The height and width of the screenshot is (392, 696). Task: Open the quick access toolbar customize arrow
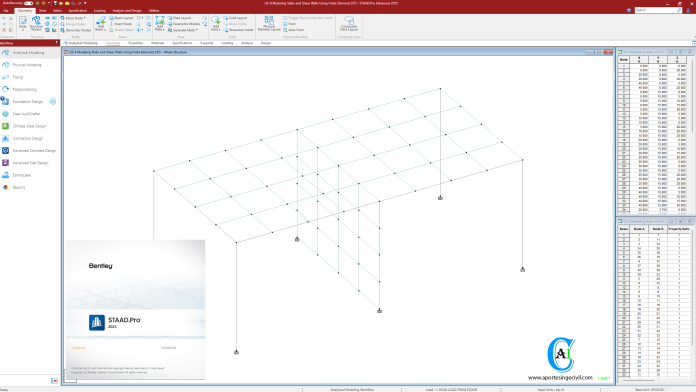[x=85, y=3]
